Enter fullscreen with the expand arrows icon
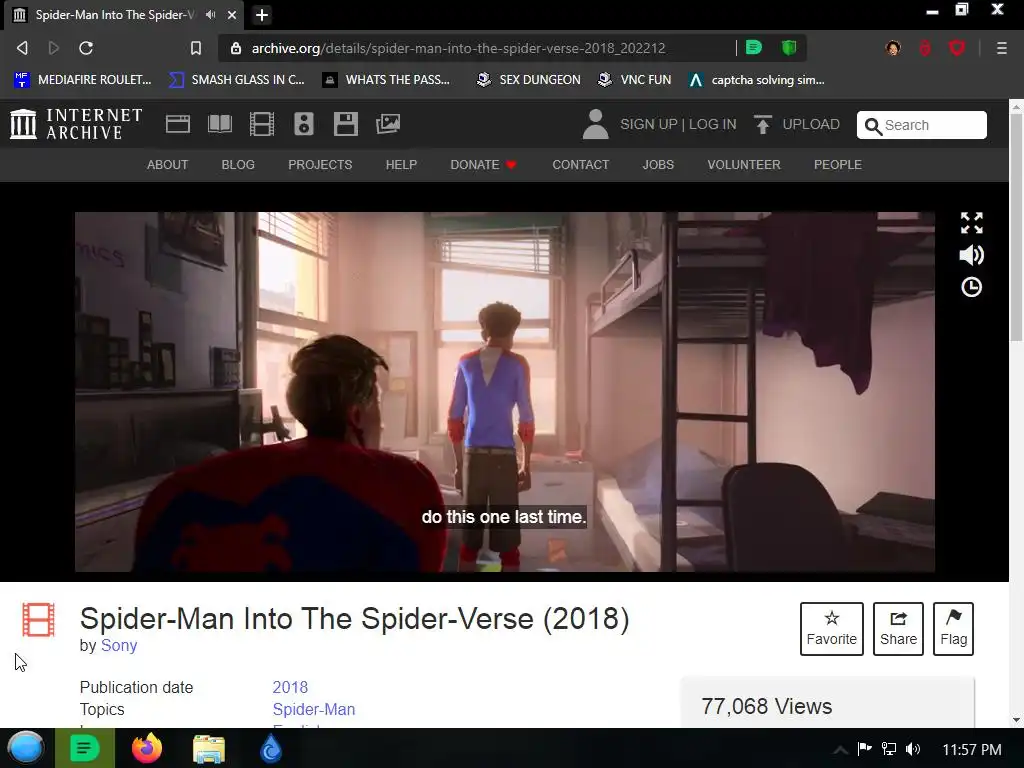The image size is (1024, 768). [x=972, y=223]
